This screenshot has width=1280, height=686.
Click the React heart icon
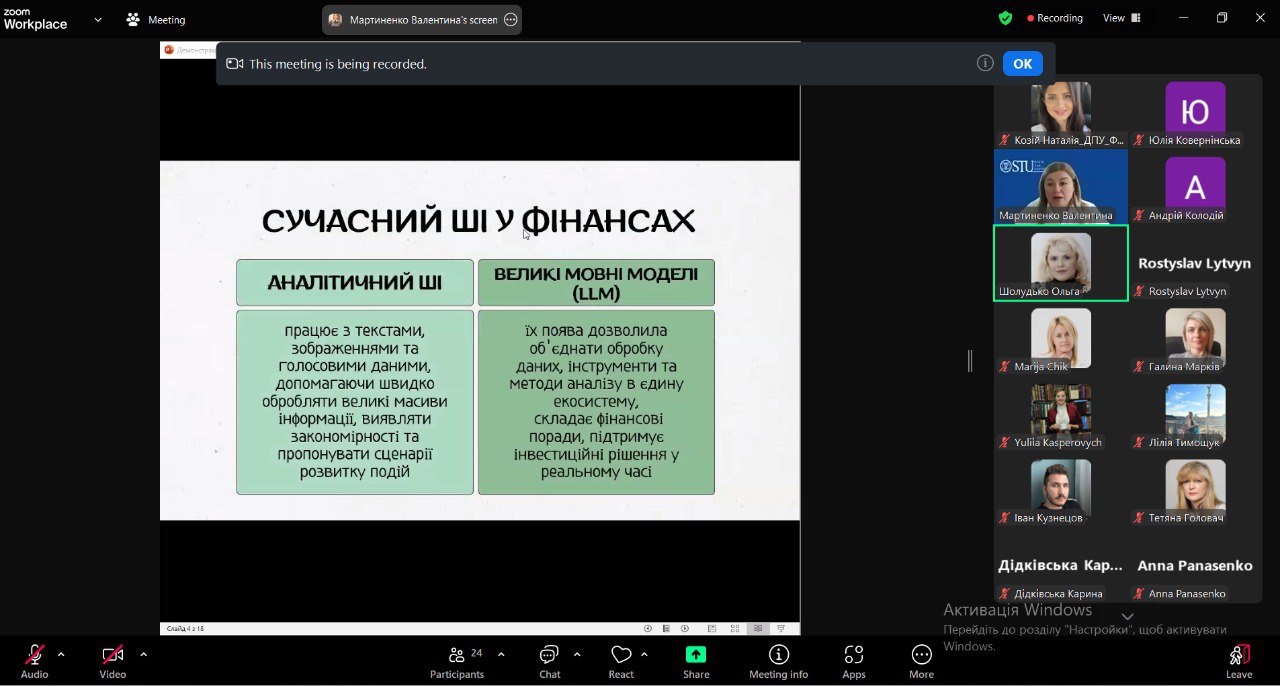[x=621, y=661]
